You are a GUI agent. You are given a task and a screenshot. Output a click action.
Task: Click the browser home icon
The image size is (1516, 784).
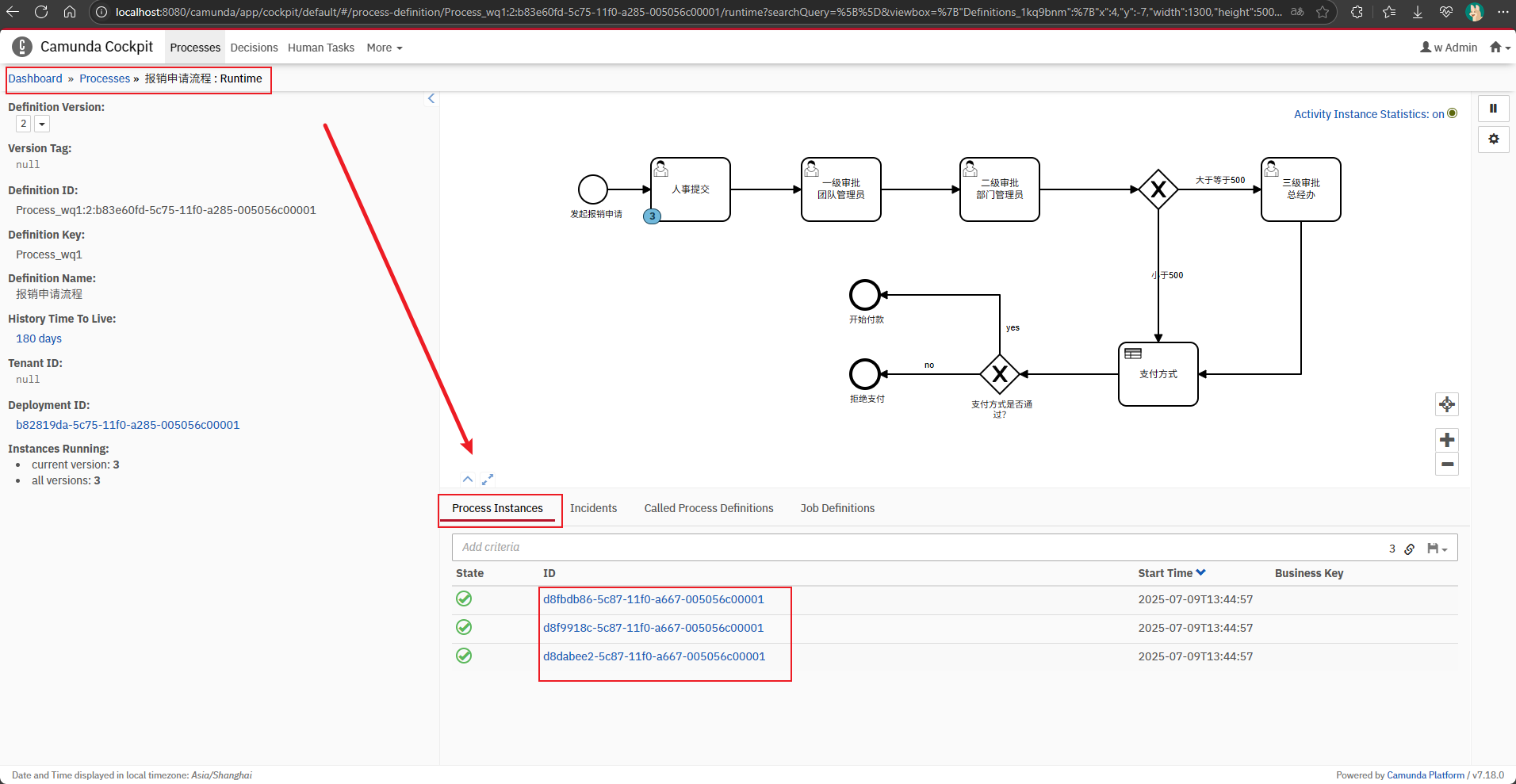70,12
